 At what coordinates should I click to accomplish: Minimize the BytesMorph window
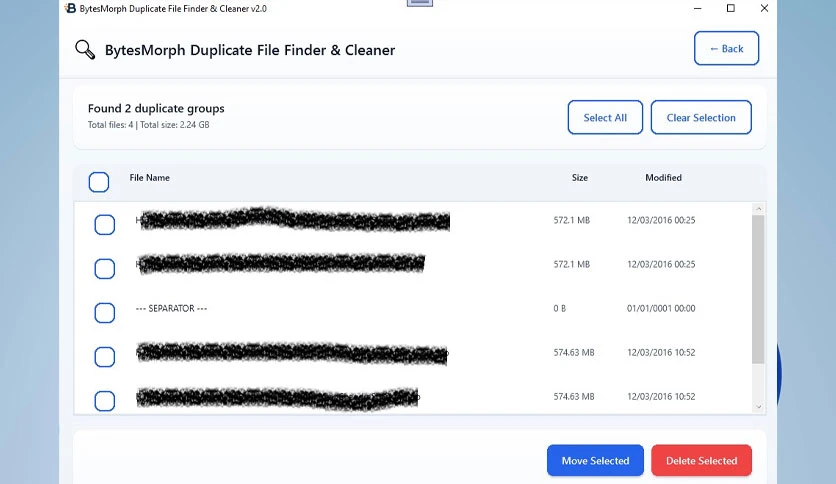(x=697, y=9)
